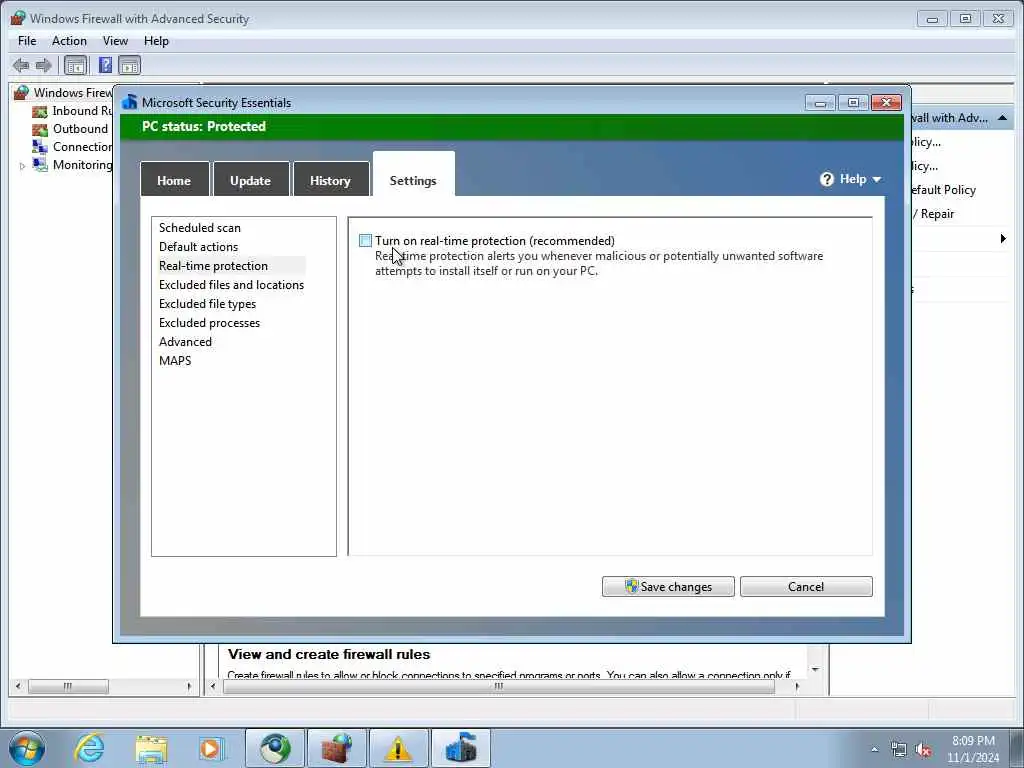Launch Internet Explorer from taskbar

89,748
